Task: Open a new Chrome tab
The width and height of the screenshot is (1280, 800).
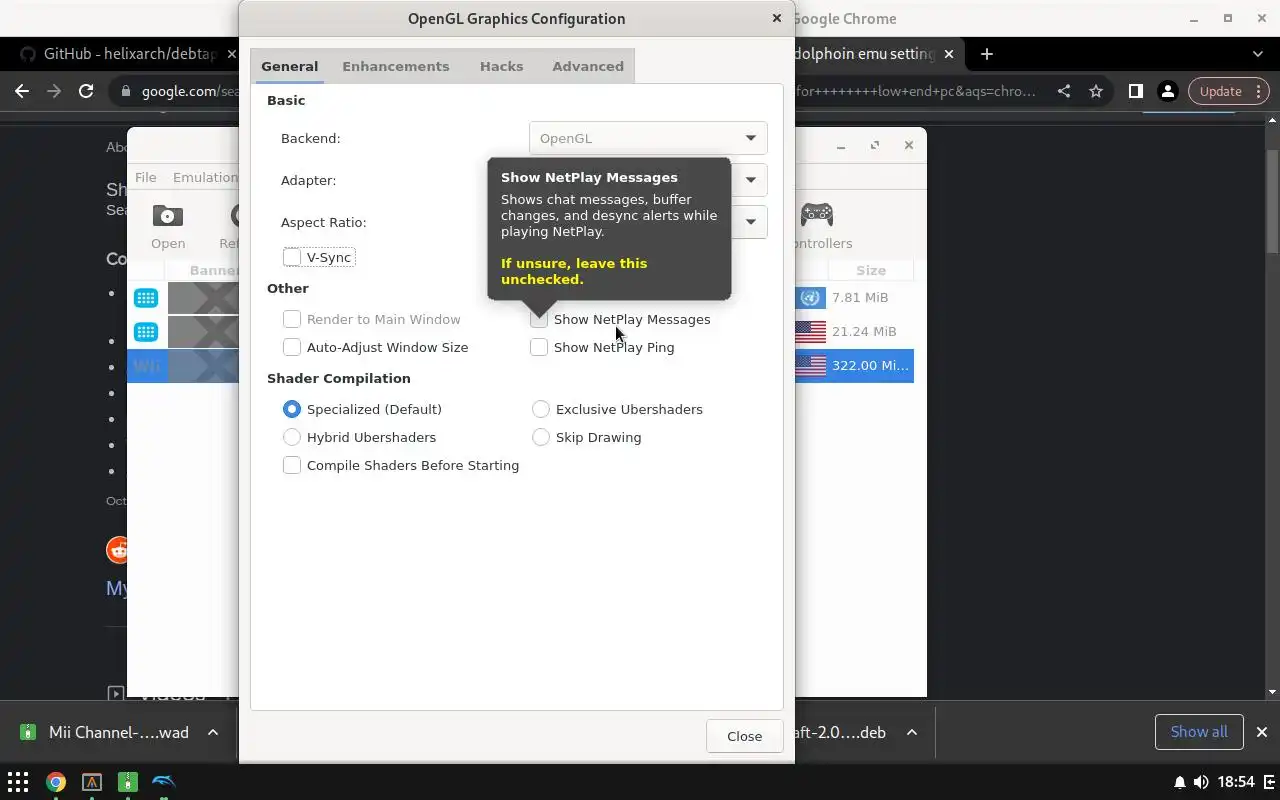Action: pos(987,54)
